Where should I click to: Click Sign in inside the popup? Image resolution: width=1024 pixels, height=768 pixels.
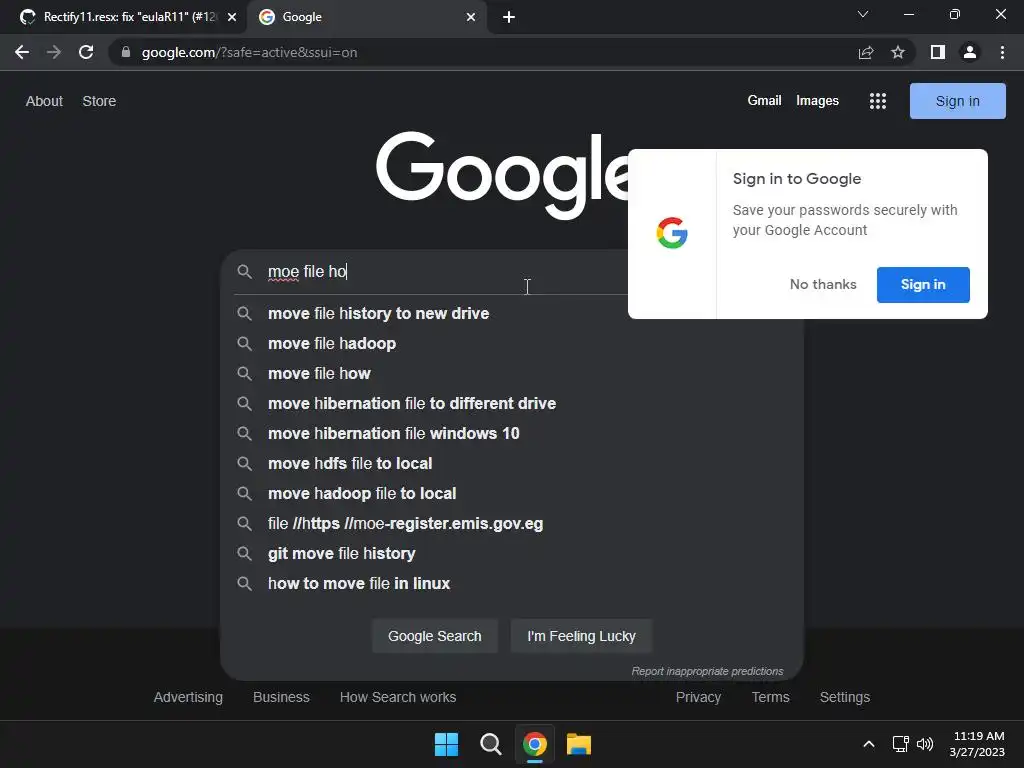923,285
